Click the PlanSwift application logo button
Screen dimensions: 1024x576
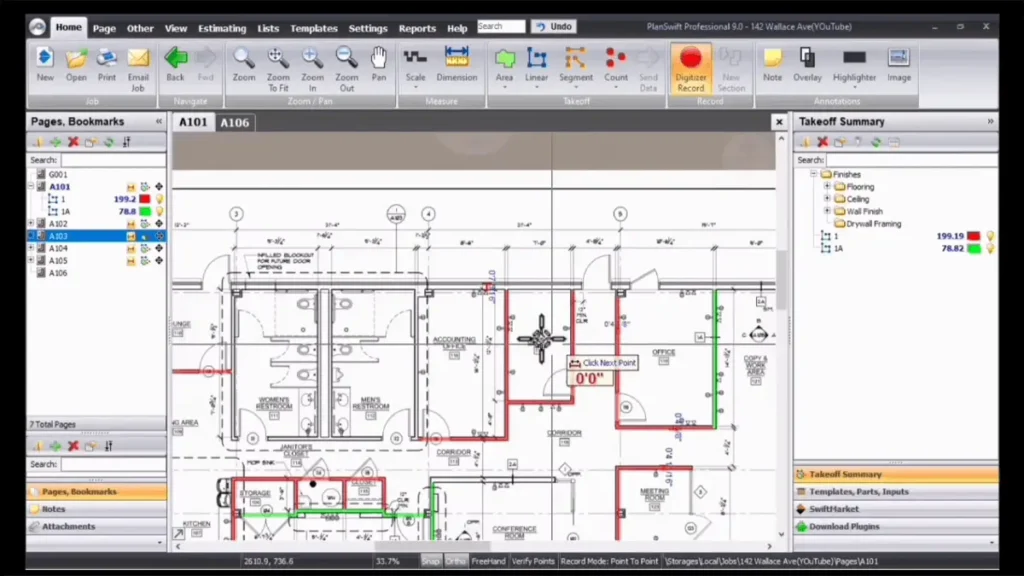point(38,27)
